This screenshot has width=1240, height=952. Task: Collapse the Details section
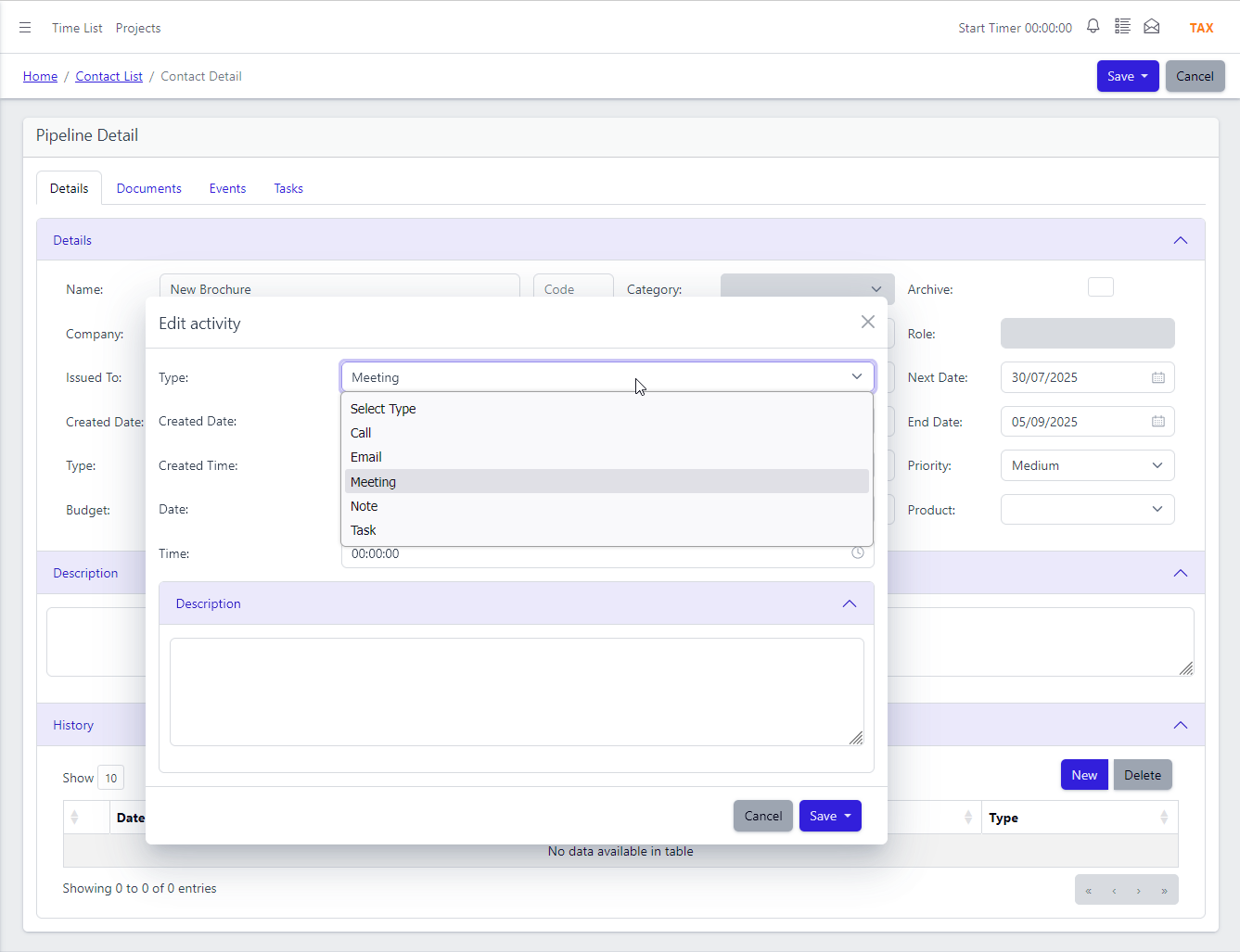coord(1181,240)
